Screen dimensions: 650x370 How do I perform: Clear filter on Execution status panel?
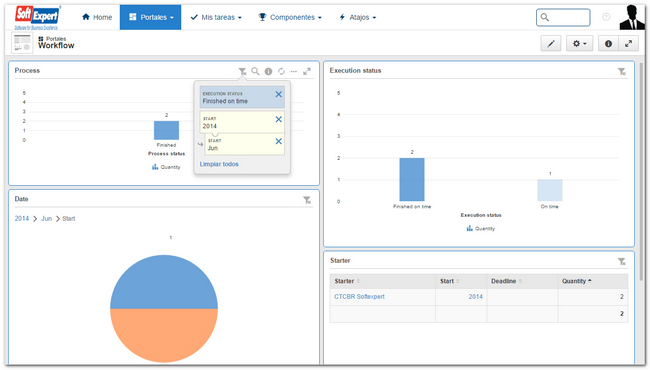tap(622, 72)
